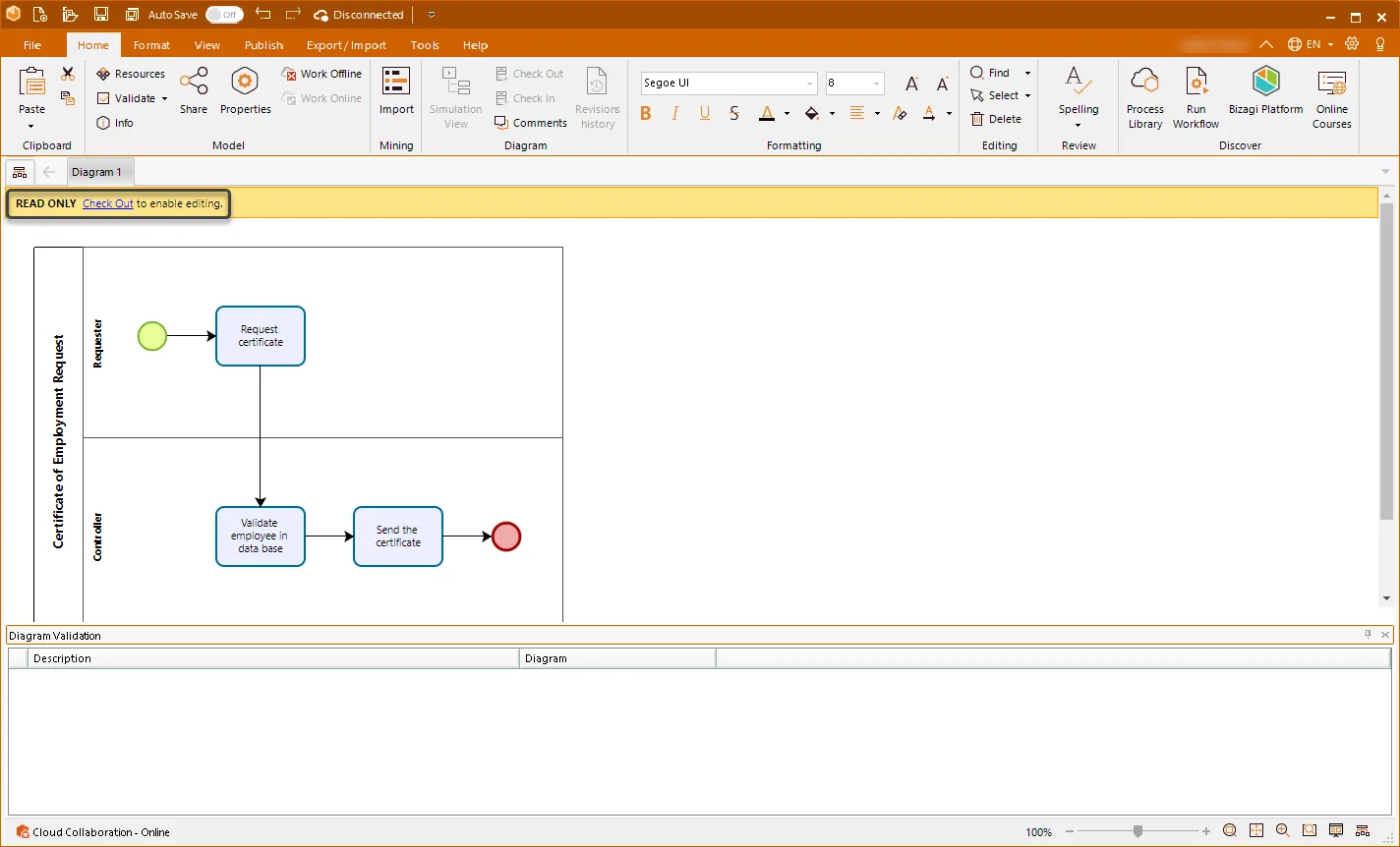Click the Check Out link in the banner
The width and height of the screenshot is (1400, 847).
108,203
